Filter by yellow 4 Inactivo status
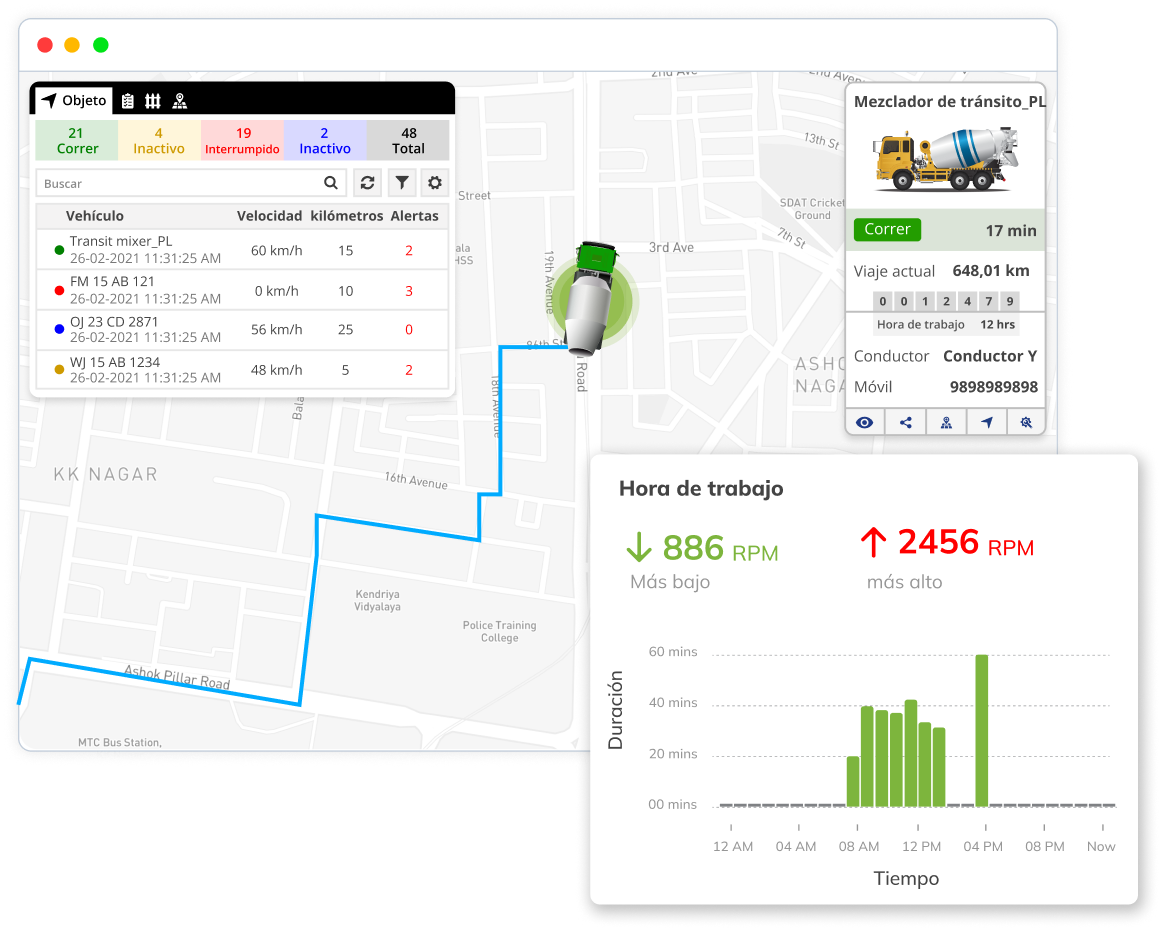 click(159, 140)
